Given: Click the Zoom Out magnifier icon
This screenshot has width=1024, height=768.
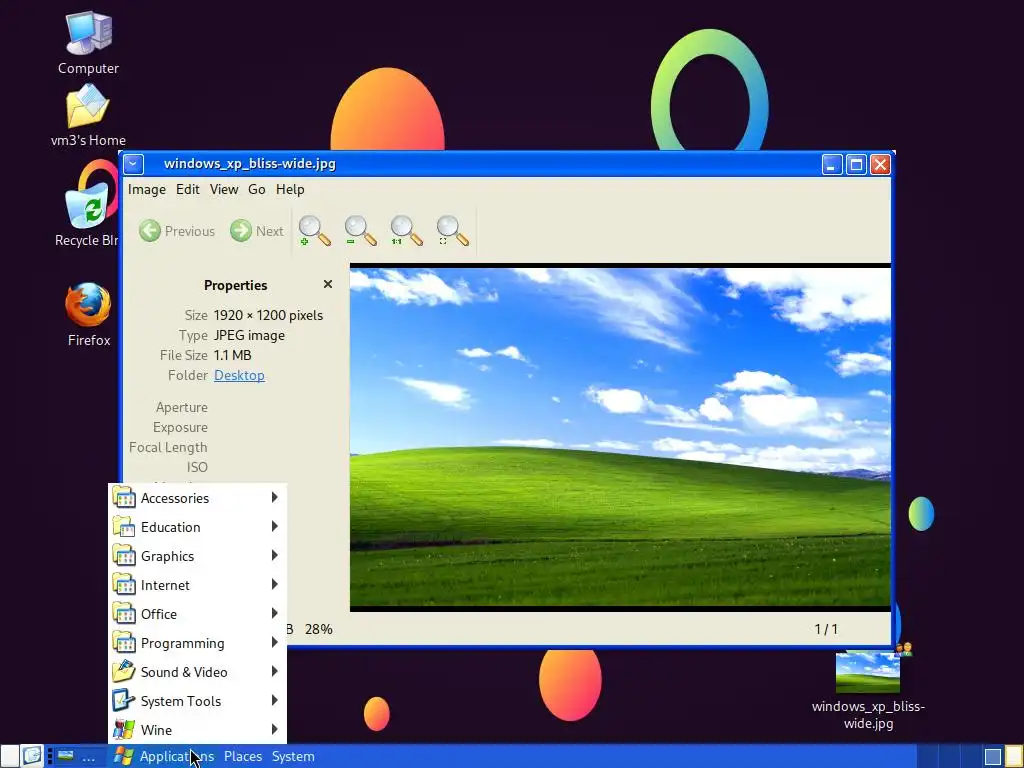Looking at the screenshot, I should click(x=360, y=231).
